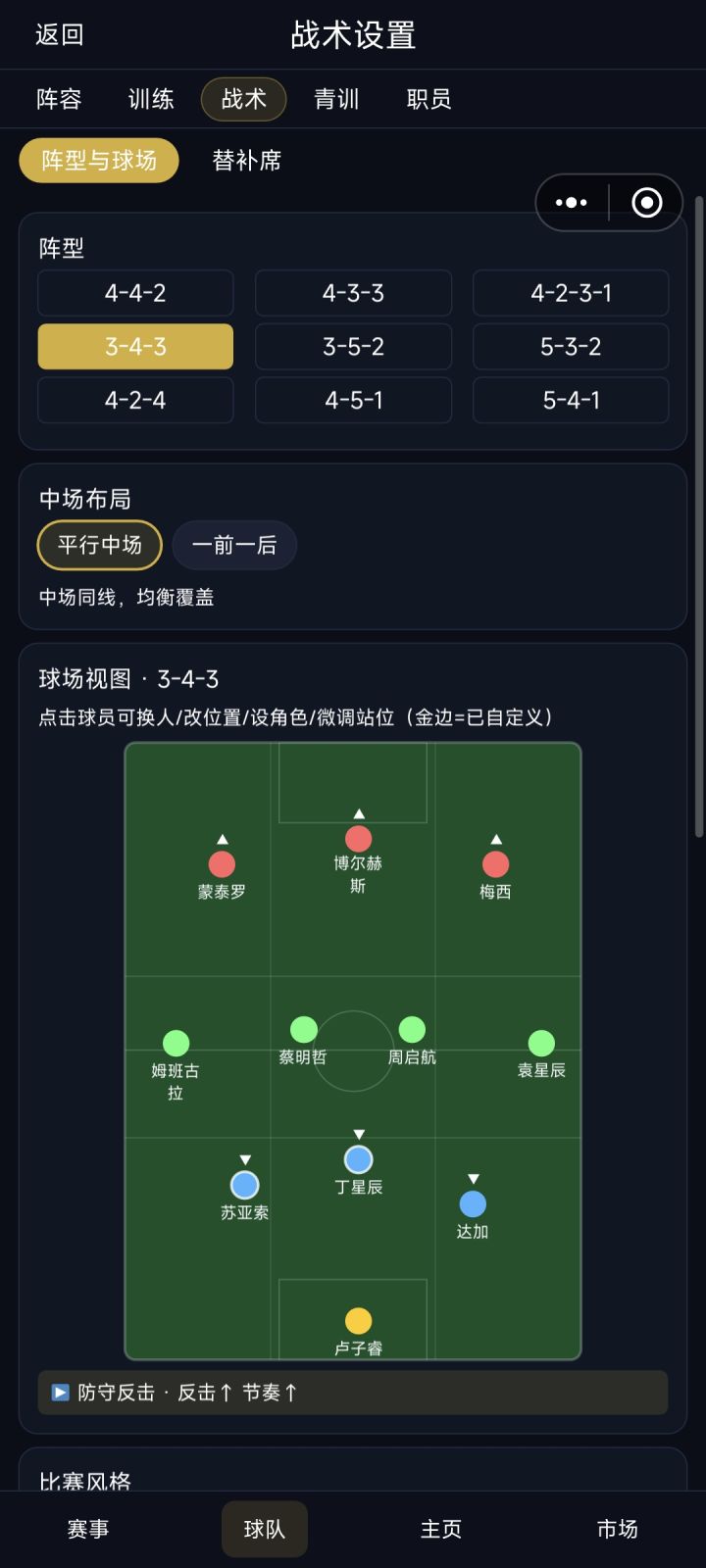Open the 青训 tab
The width and height of the screenshot is (706, 1568).
[x=336, y=99]
